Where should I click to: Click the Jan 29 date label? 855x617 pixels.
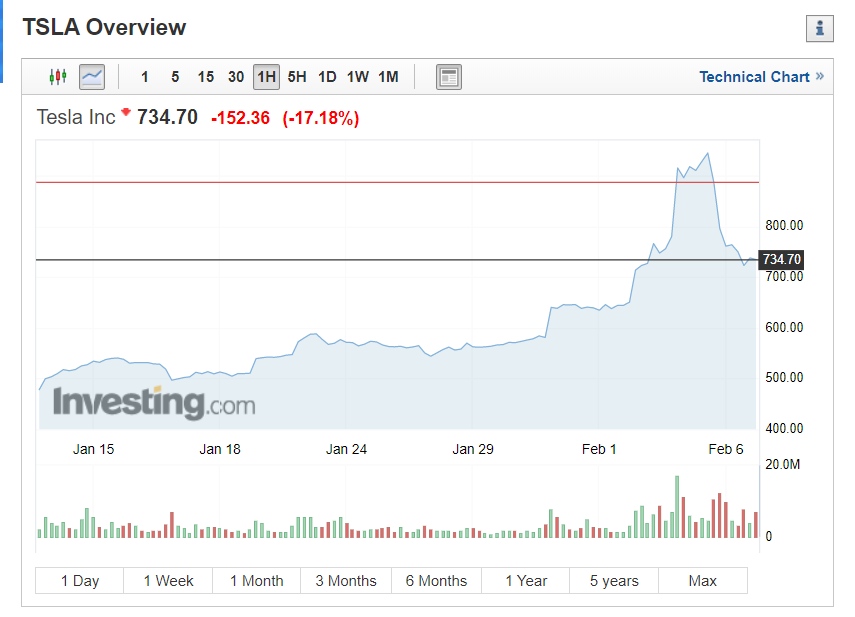pos(473,449)
